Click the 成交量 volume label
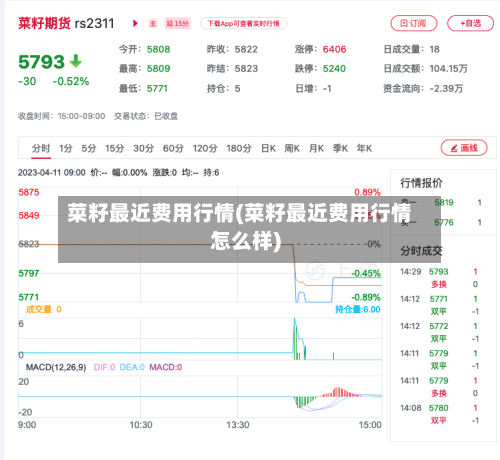 coord(39,309)
